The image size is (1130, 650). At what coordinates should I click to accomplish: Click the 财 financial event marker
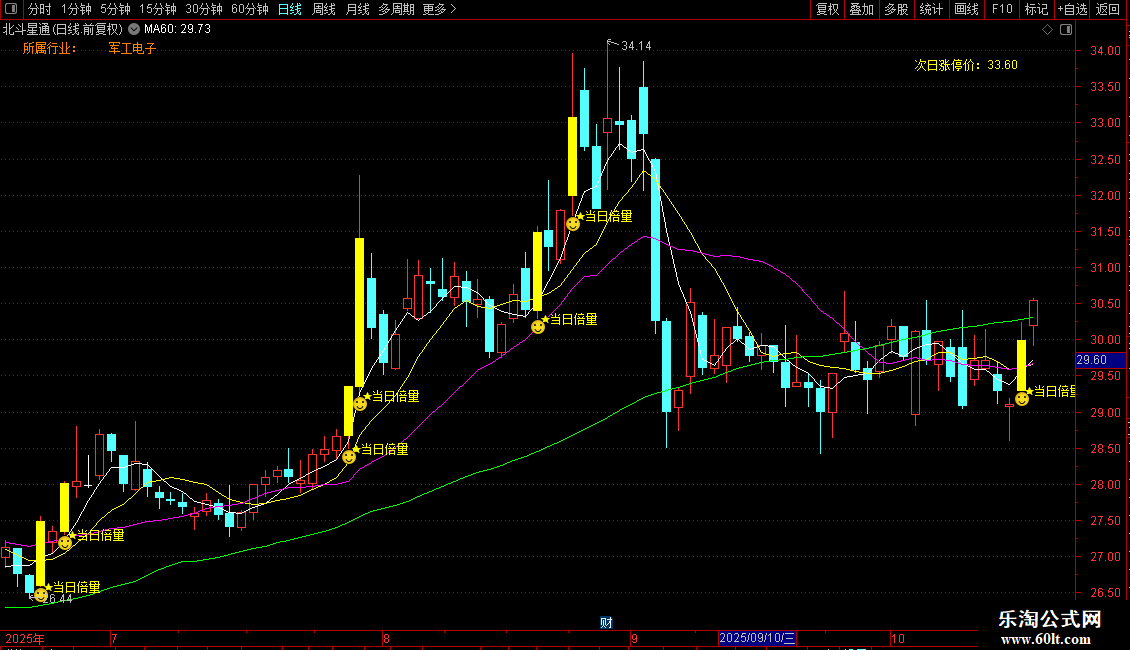tap(606, 623)
